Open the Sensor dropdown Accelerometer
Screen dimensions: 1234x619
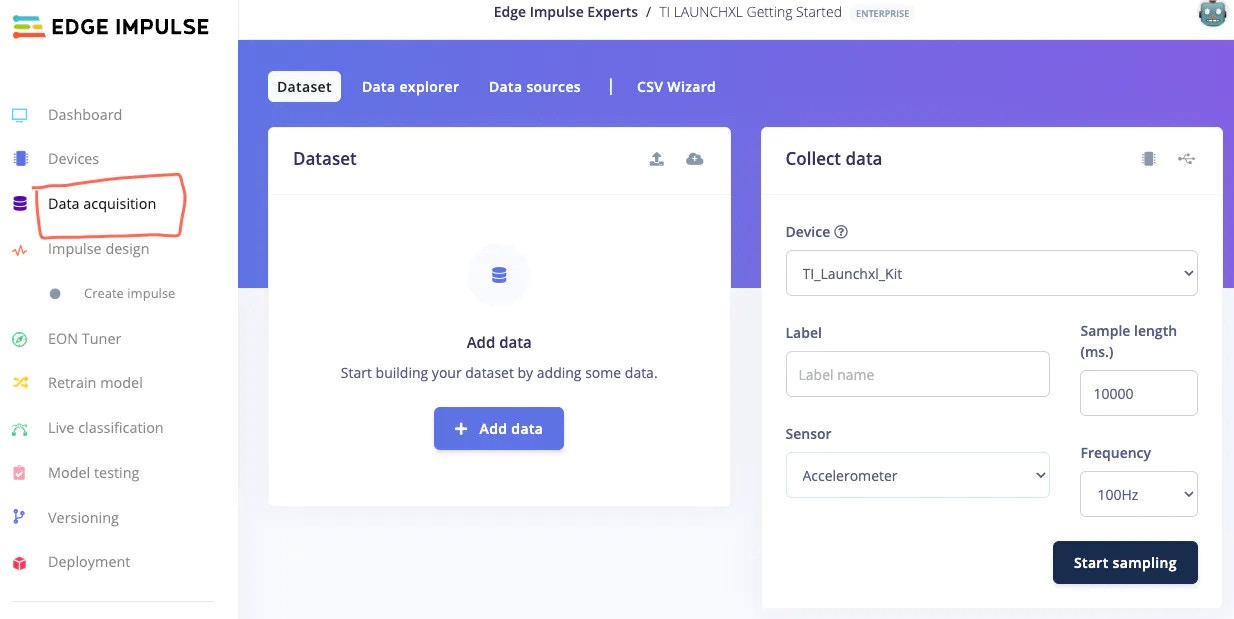click(918, 475)
